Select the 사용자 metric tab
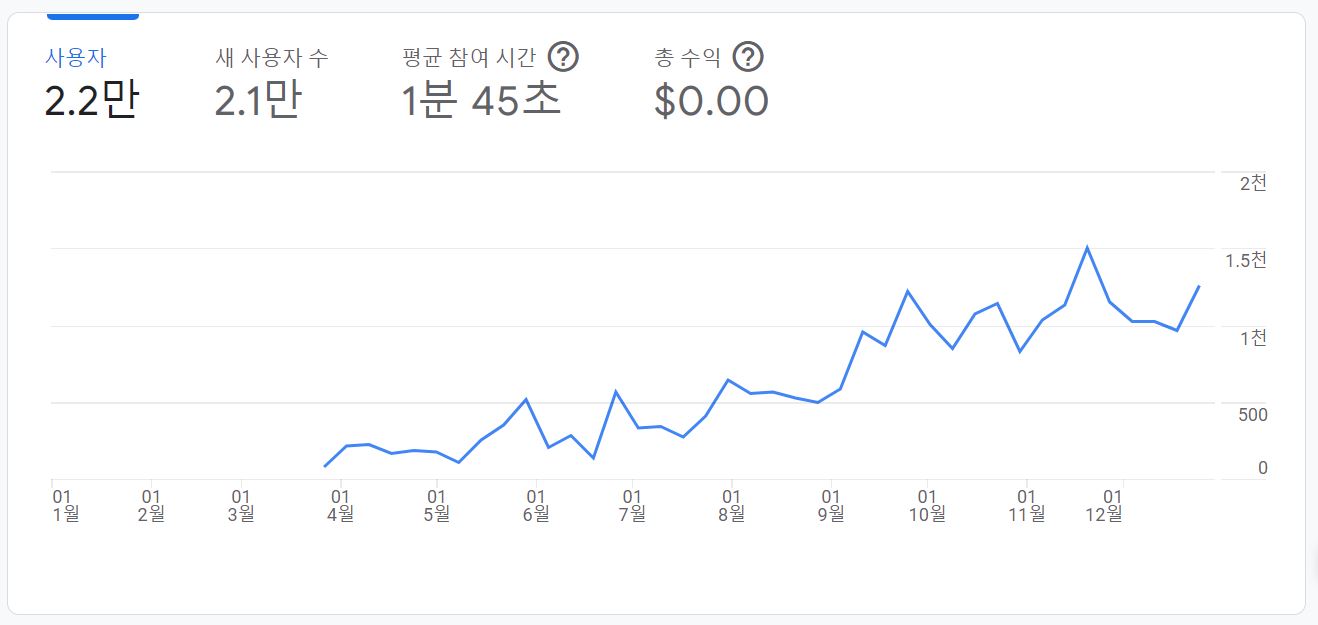Viewport: 1318px width, 625px height. pos(76,57)
